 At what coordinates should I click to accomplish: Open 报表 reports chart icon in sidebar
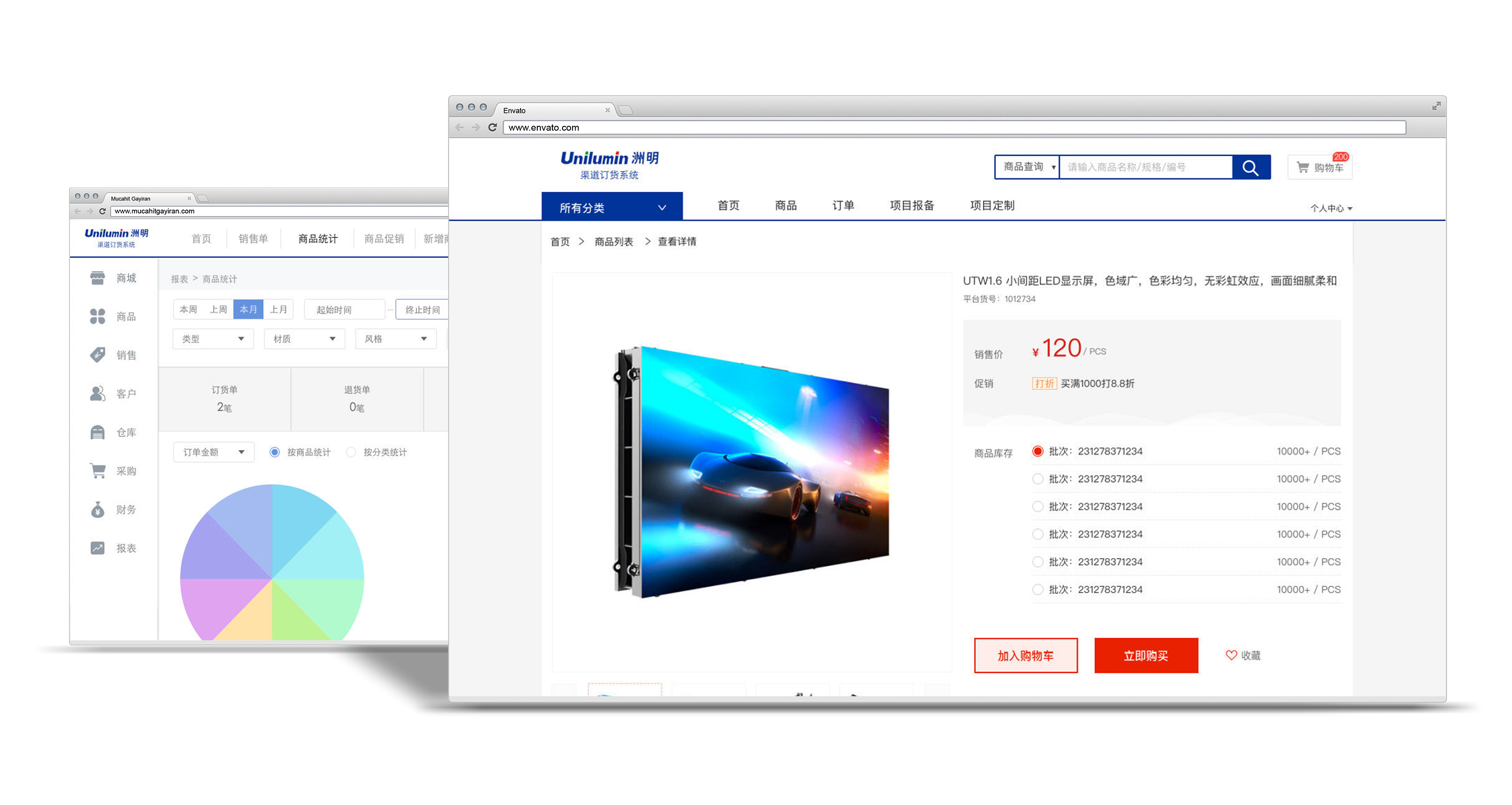tap(97, 548)
